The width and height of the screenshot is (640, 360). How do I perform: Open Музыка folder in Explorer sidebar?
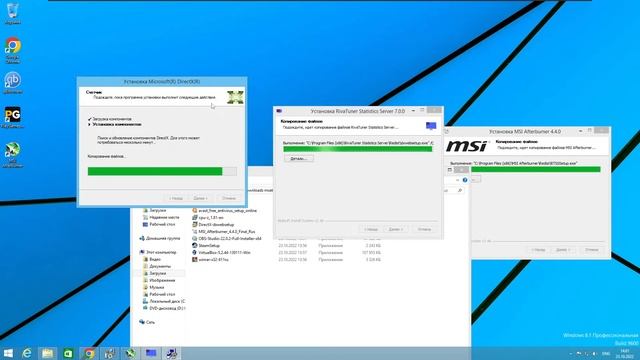(x=153, y=287)
